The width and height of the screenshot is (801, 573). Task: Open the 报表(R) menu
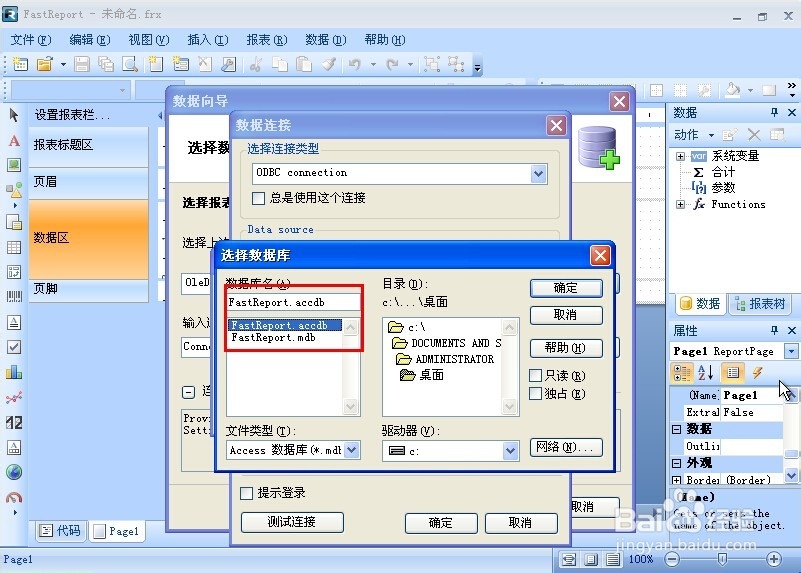coord(267,40)
